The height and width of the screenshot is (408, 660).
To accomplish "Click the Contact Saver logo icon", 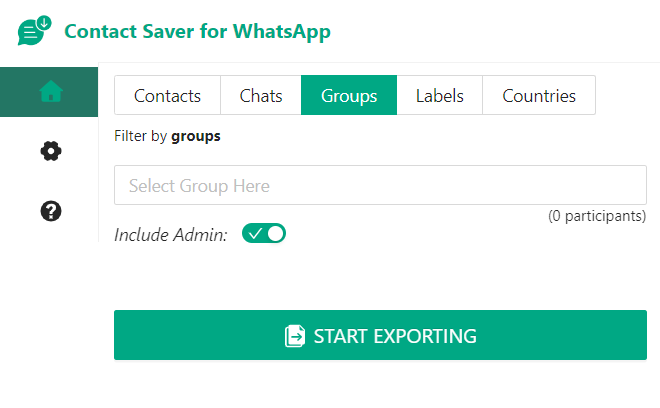I will pos(34,31).
